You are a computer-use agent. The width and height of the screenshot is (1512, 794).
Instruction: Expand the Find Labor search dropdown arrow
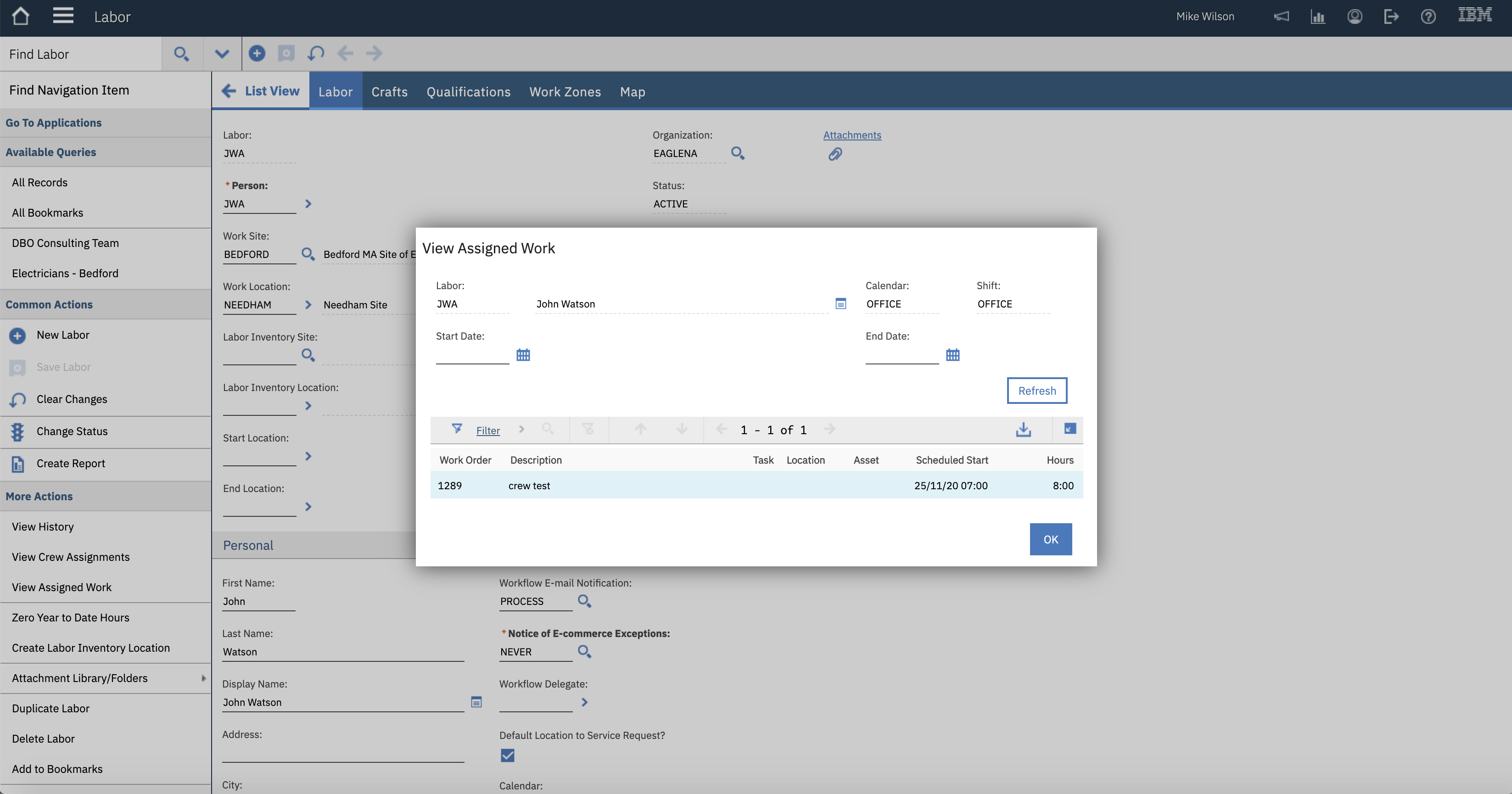(x=221, y=53)
